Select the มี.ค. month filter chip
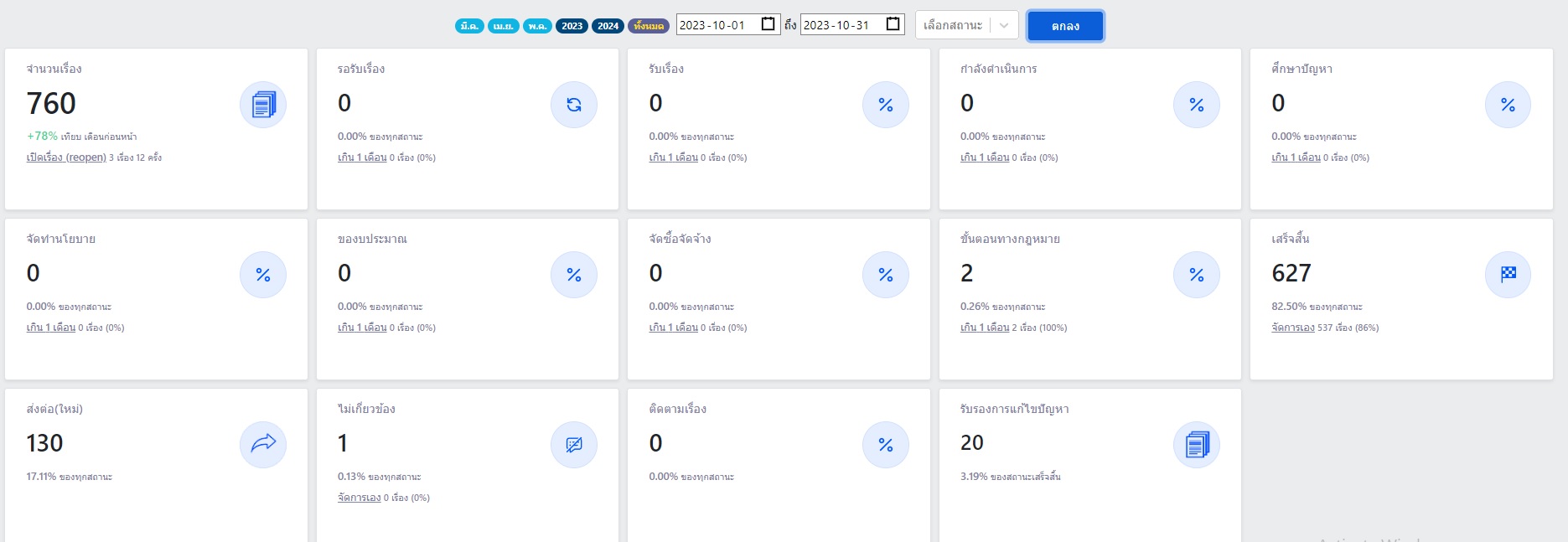 point(469,26)
